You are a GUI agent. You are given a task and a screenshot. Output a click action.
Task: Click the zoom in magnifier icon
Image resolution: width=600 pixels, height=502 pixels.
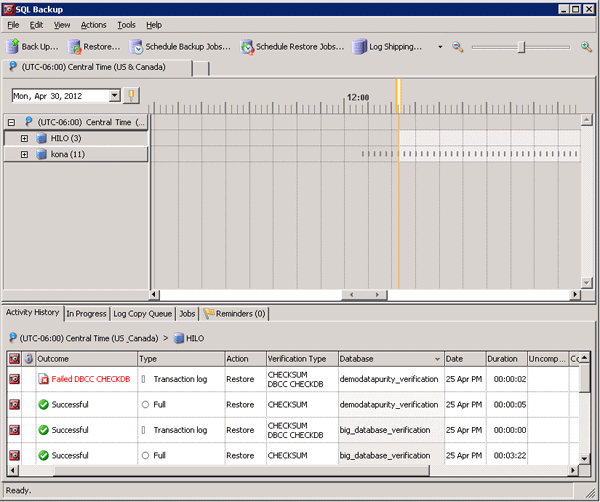coord(586,47)
